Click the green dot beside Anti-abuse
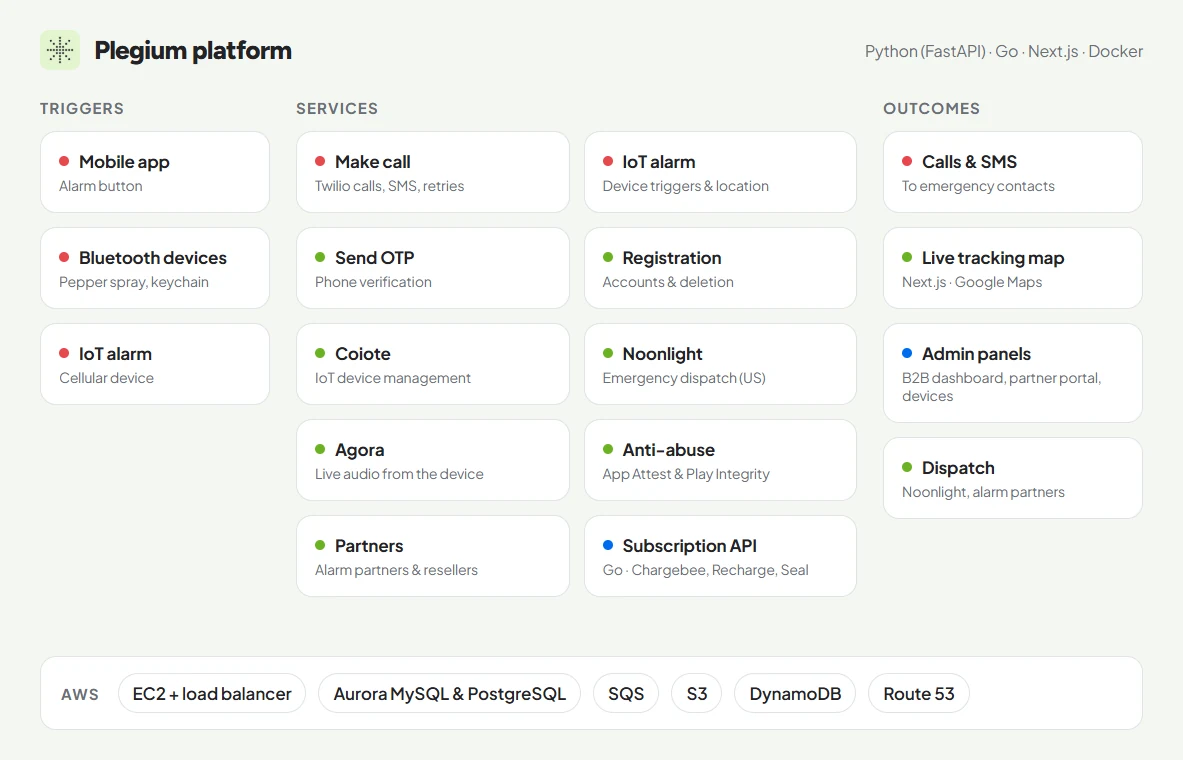1183x760 pixels. tap(608, 448)
